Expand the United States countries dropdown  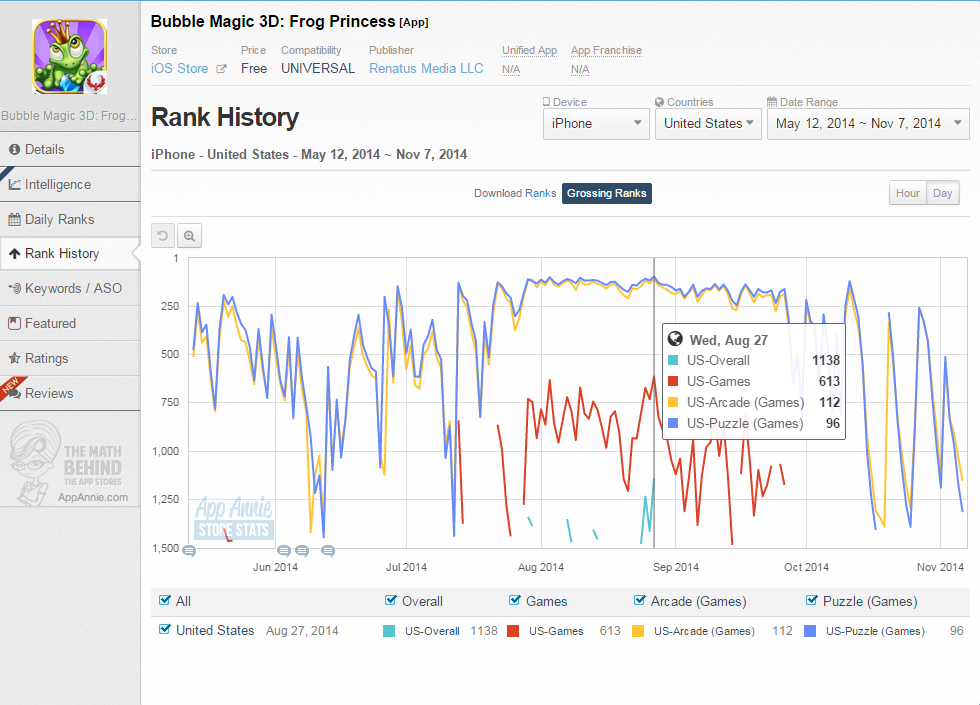tap(708, 124)
